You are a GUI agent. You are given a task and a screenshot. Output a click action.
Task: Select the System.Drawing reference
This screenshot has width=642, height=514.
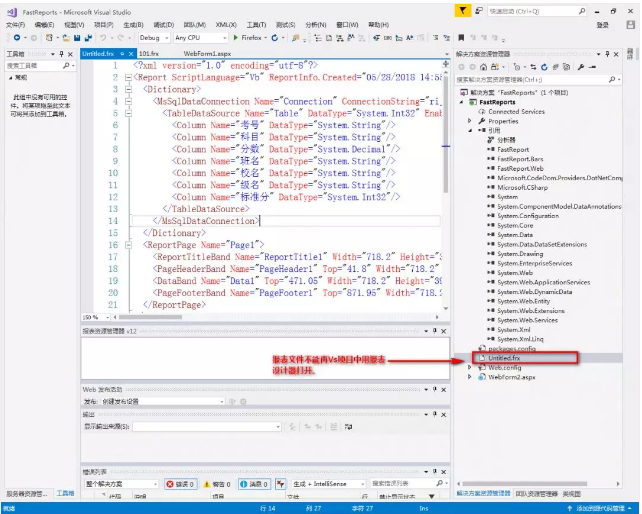(x=520, y=254)
